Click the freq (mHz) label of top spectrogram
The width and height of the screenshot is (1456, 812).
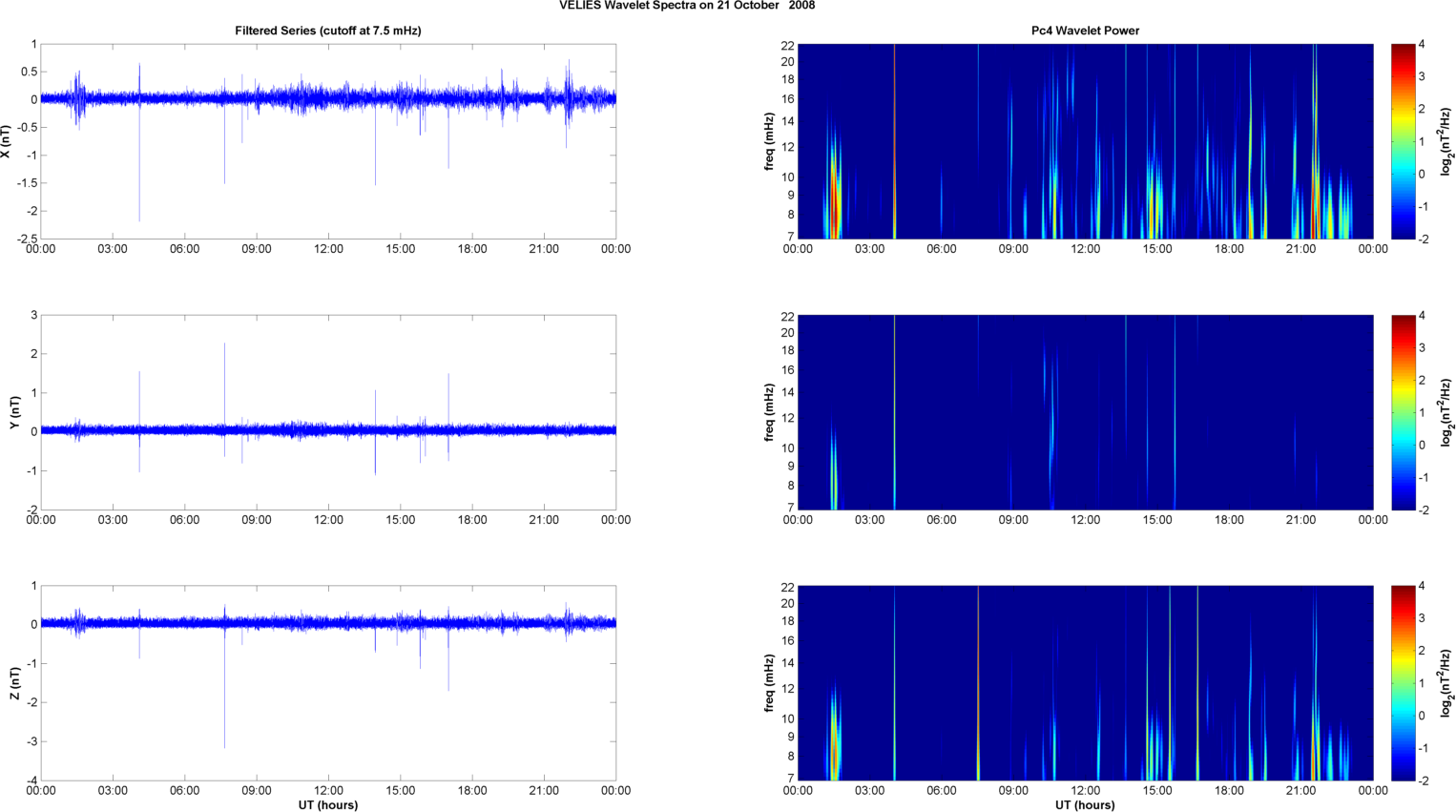point(769,141)
